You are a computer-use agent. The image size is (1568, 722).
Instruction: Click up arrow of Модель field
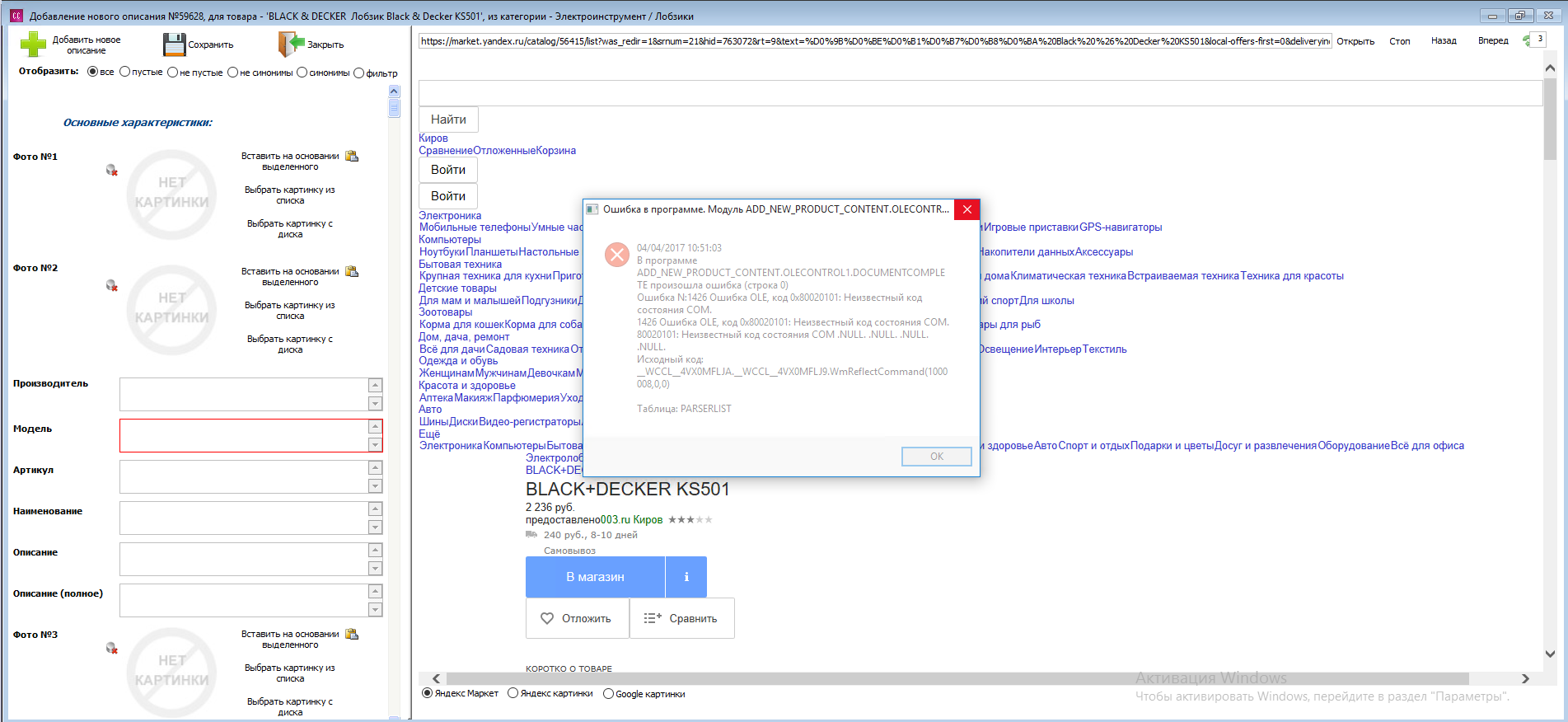pyautogui.click(x=376, y=426)
